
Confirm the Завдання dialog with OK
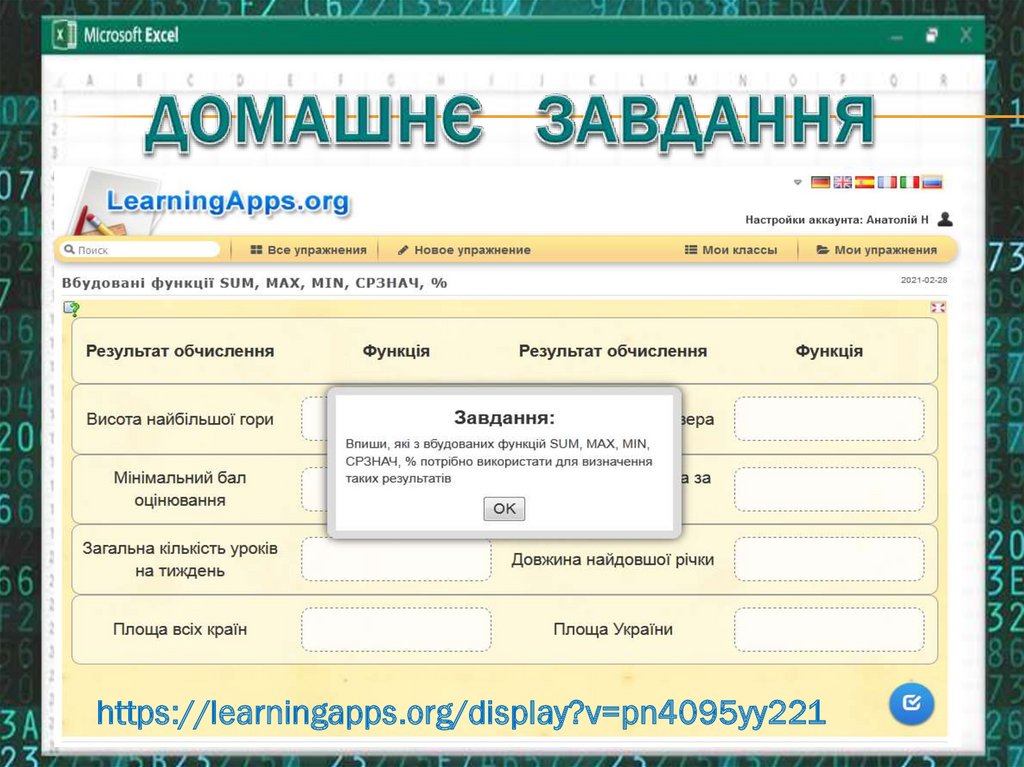504,508
